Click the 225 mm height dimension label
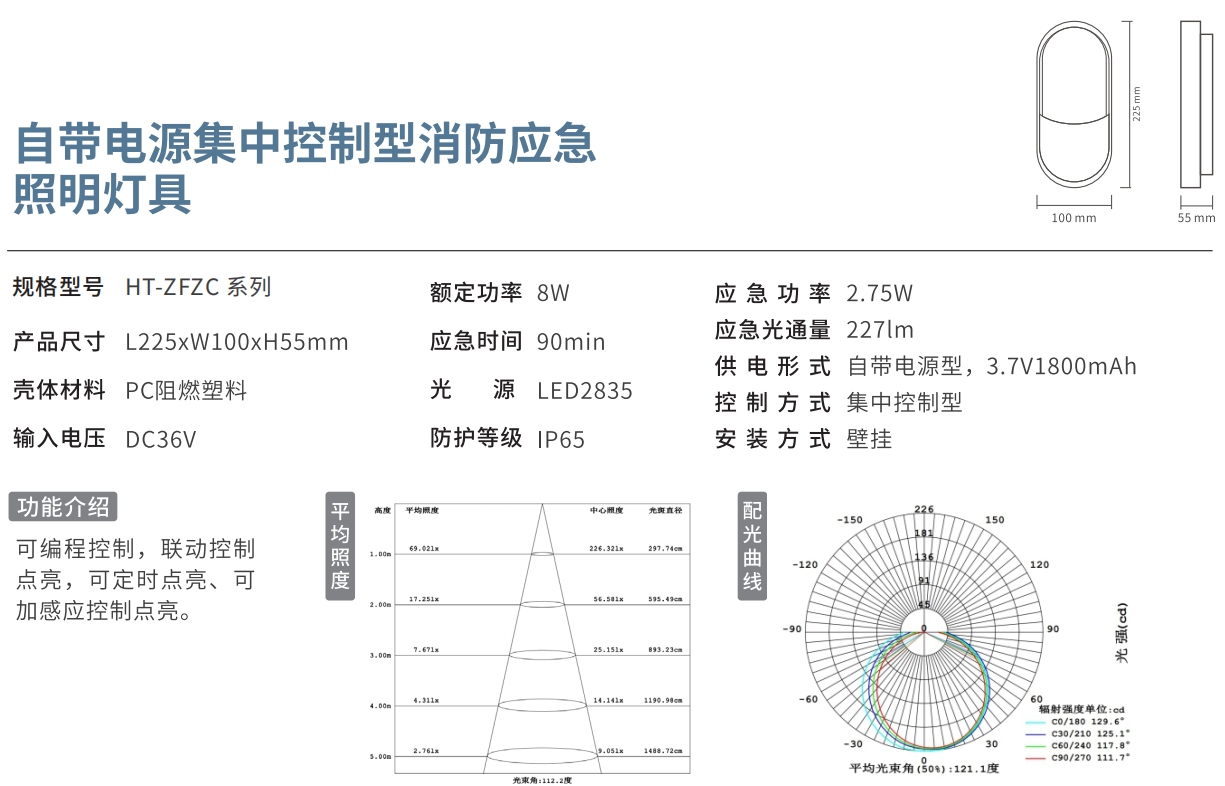Image resolution: width=1225 pixels, height=786 pixels. coord(1136,104)
